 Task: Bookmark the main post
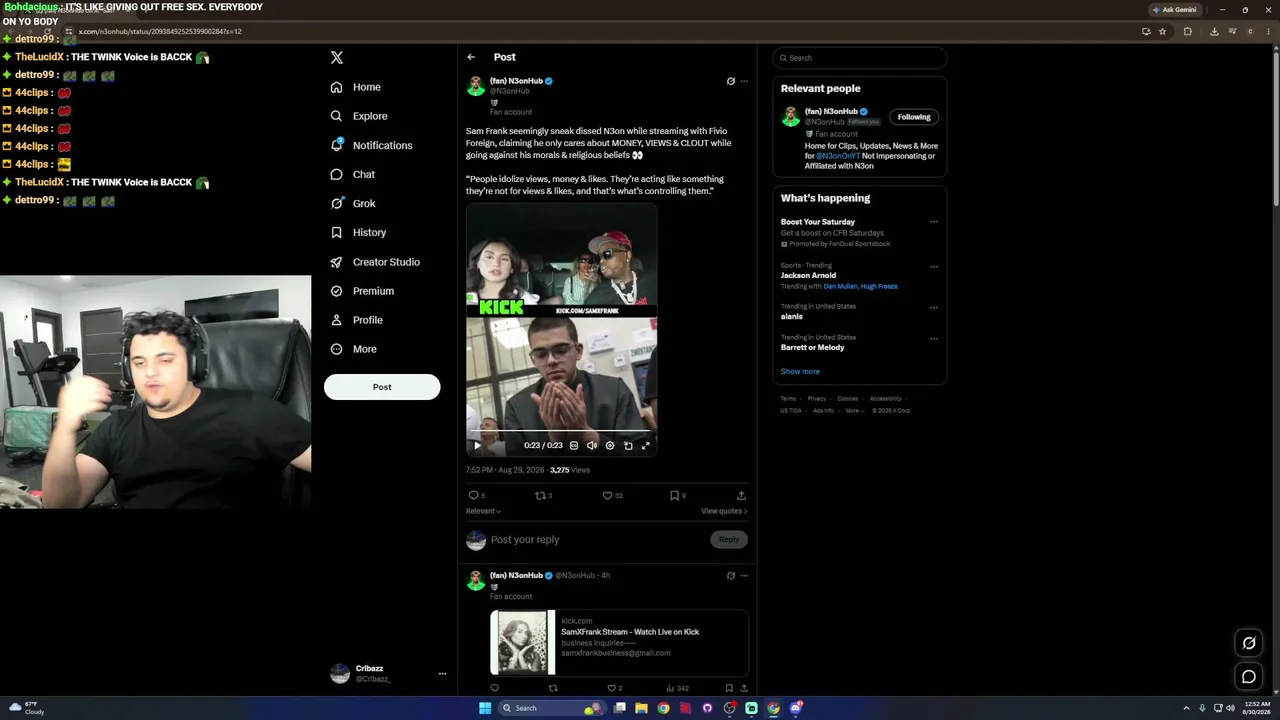pyautogui.click(x=675, y=495)
